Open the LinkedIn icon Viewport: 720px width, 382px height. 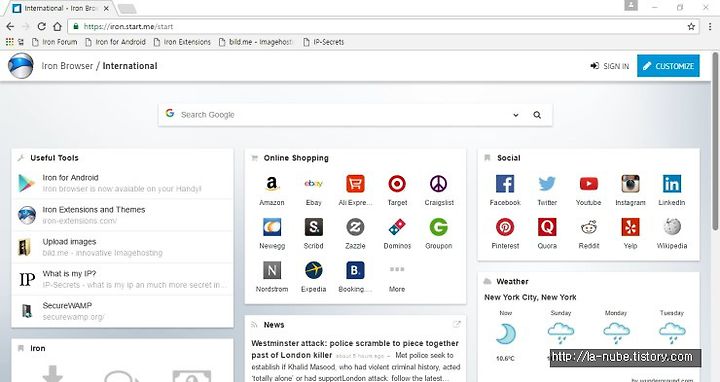coord(672,184)
